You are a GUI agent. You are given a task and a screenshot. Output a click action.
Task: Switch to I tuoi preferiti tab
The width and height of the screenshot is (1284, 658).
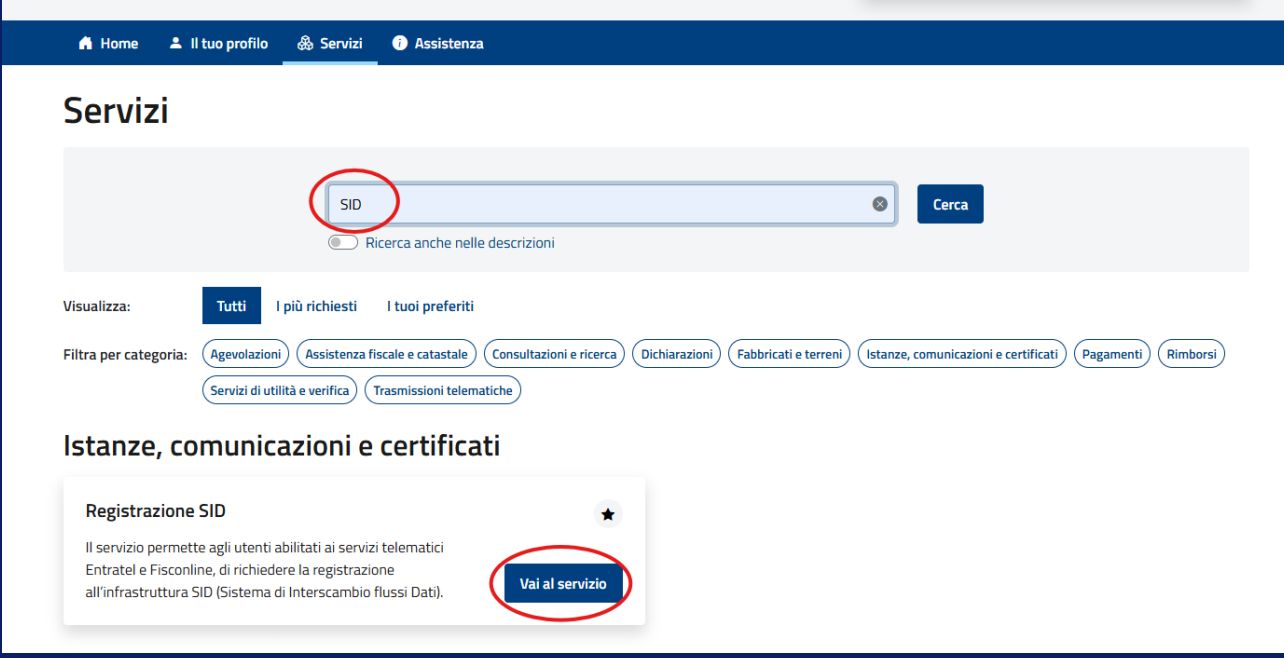pyautogui.click(x=430, y=306)
